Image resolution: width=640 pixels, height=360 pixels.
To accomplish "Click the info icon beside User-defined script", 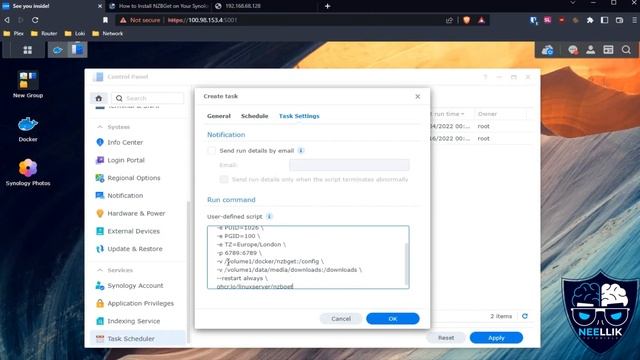I will click(269, 216).
